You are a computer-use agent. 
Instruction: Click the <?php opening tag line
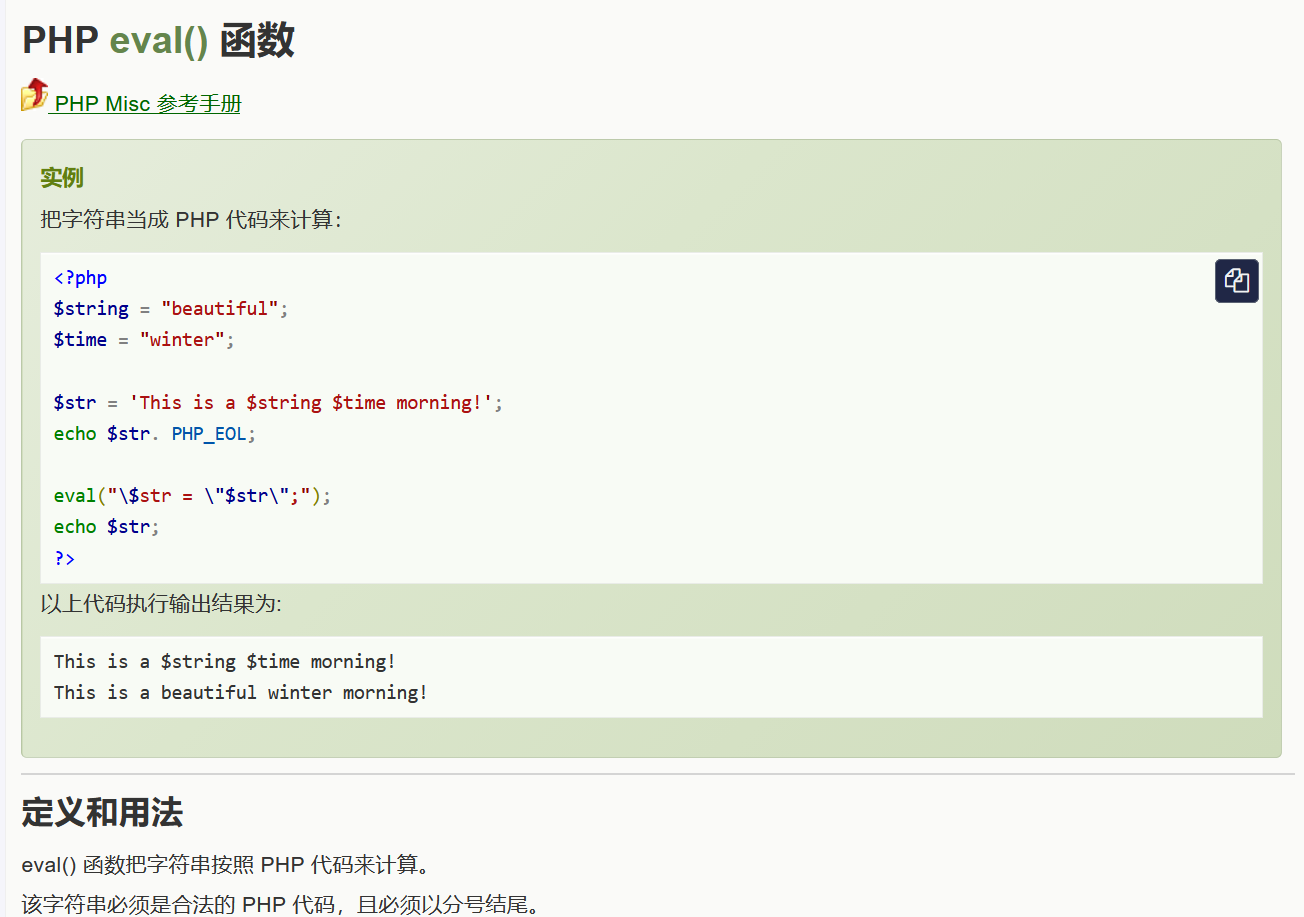tap(80, 278)
